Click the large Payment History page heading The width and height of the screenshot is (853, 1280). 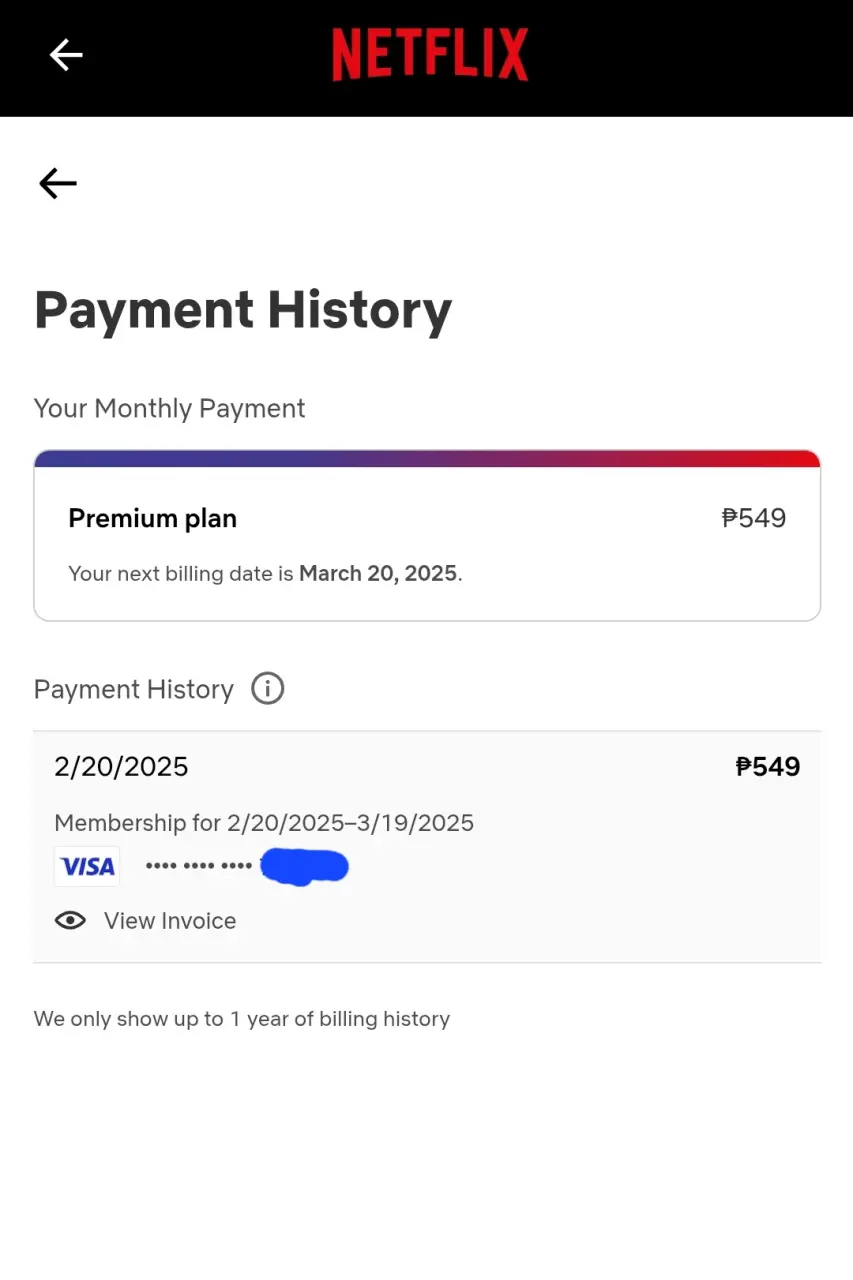pyautogui.click(x=243, y=310)
